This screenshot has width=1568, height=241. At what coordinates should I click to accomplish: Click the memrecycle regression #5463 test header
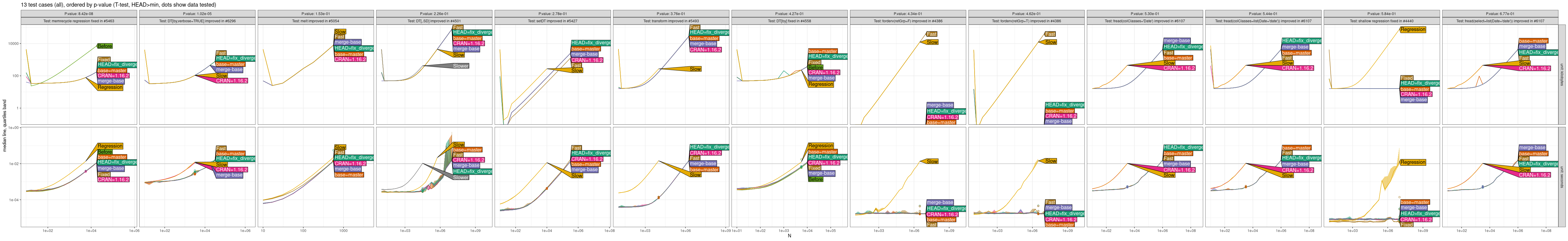pos(78,21)
